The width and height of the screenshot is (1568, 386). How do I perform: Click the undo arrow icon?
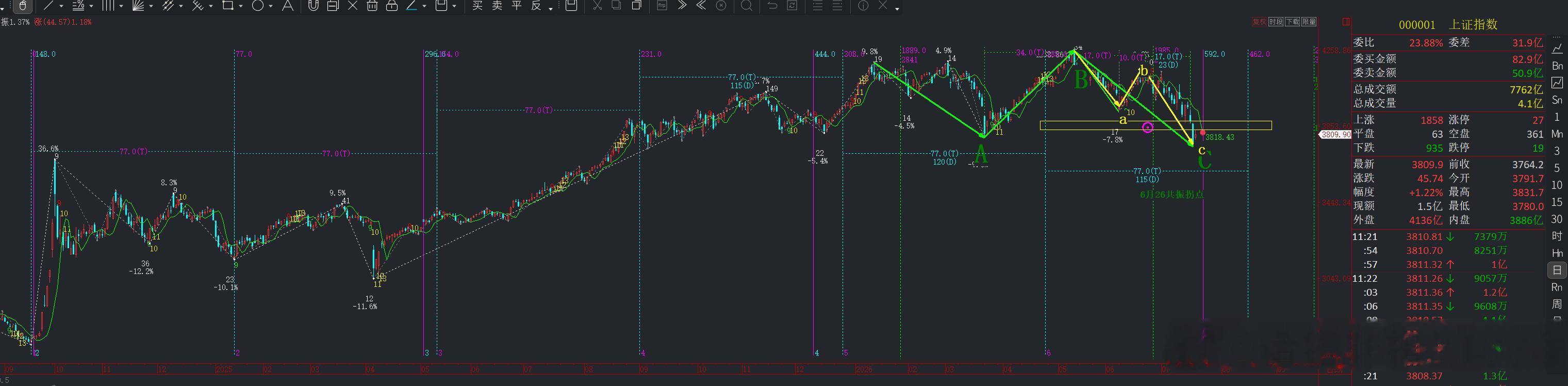coord(772,6)
